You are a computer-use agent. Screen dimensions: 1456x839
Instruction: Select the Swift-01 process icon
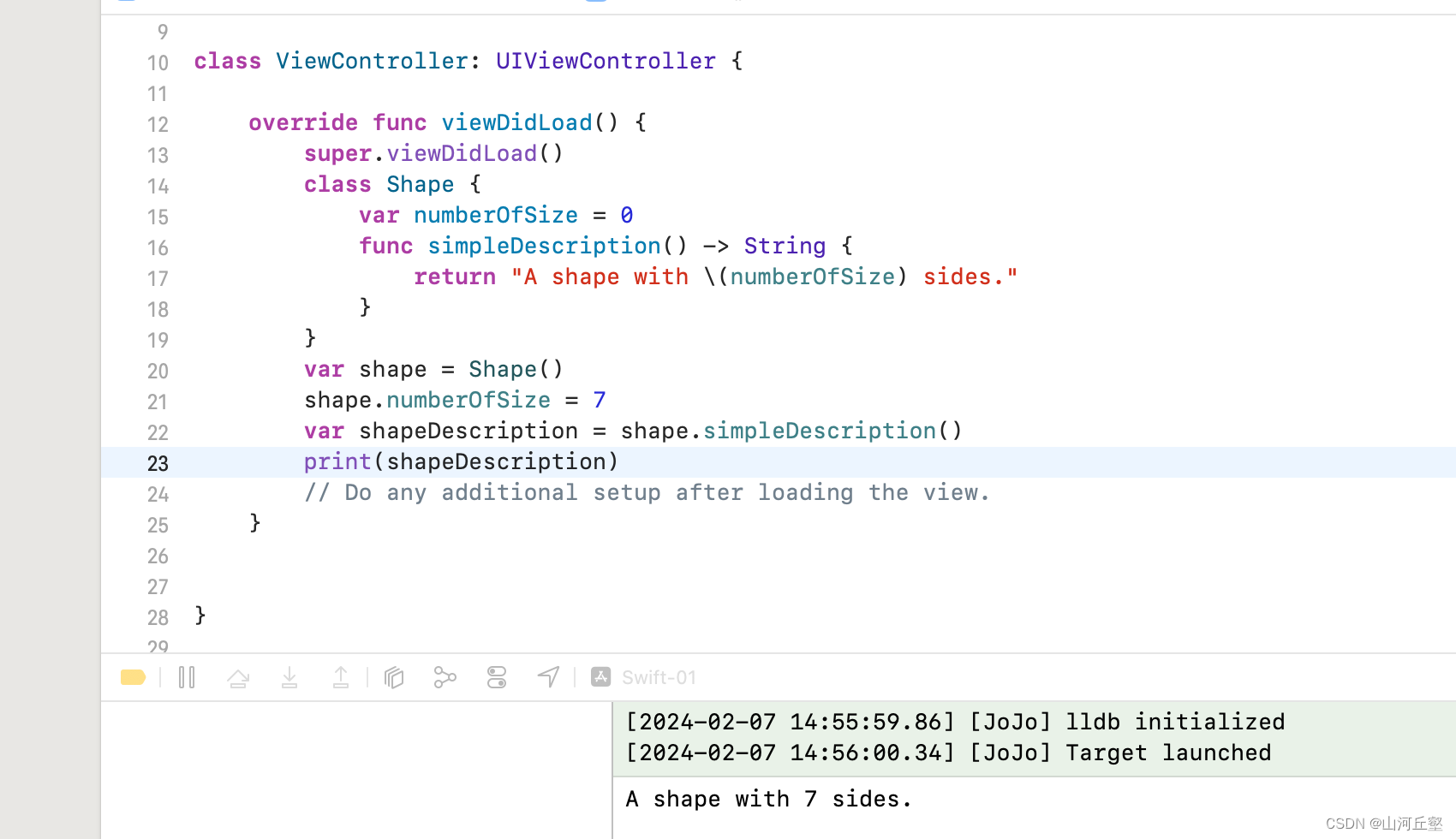coord(601,677)
